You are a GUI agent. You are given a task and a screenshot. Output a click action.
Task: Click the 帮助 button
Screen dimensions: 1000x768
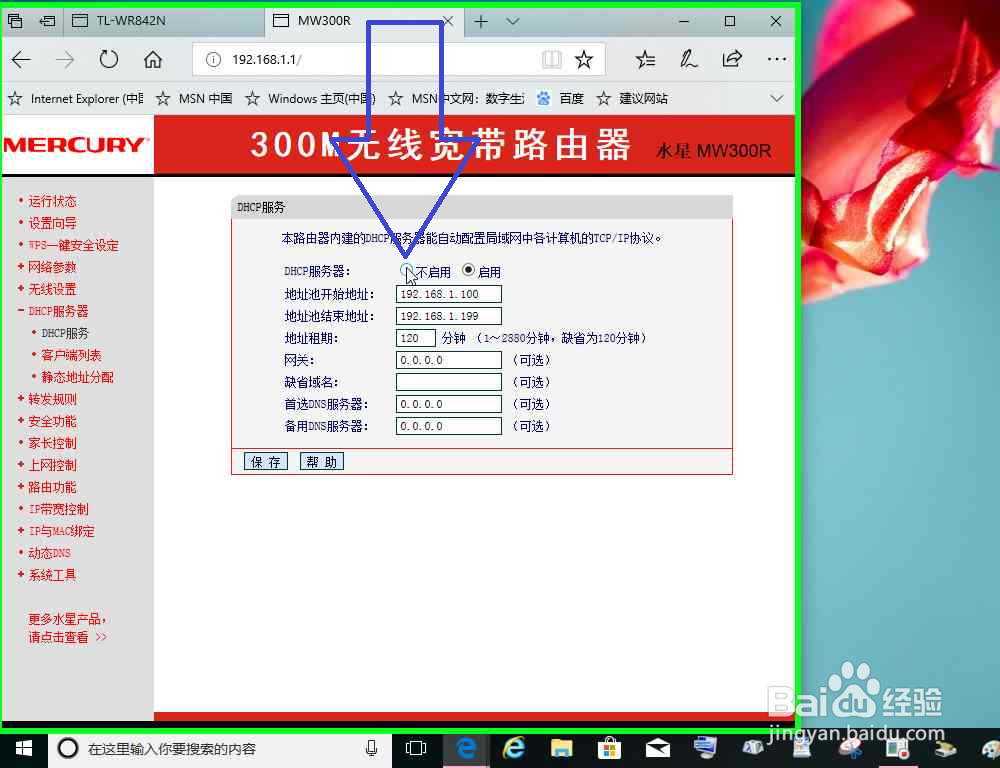coord(322,462)
